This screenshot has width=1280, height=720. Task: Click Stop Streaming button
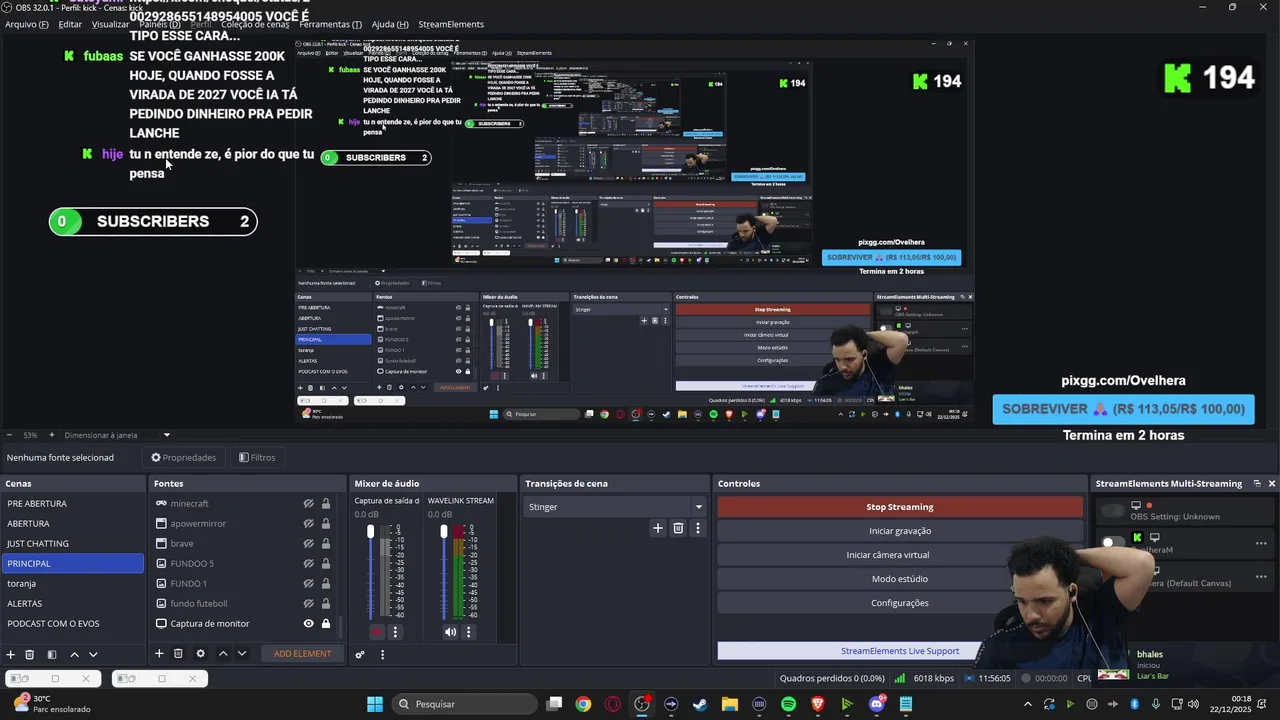pos(899,507)
